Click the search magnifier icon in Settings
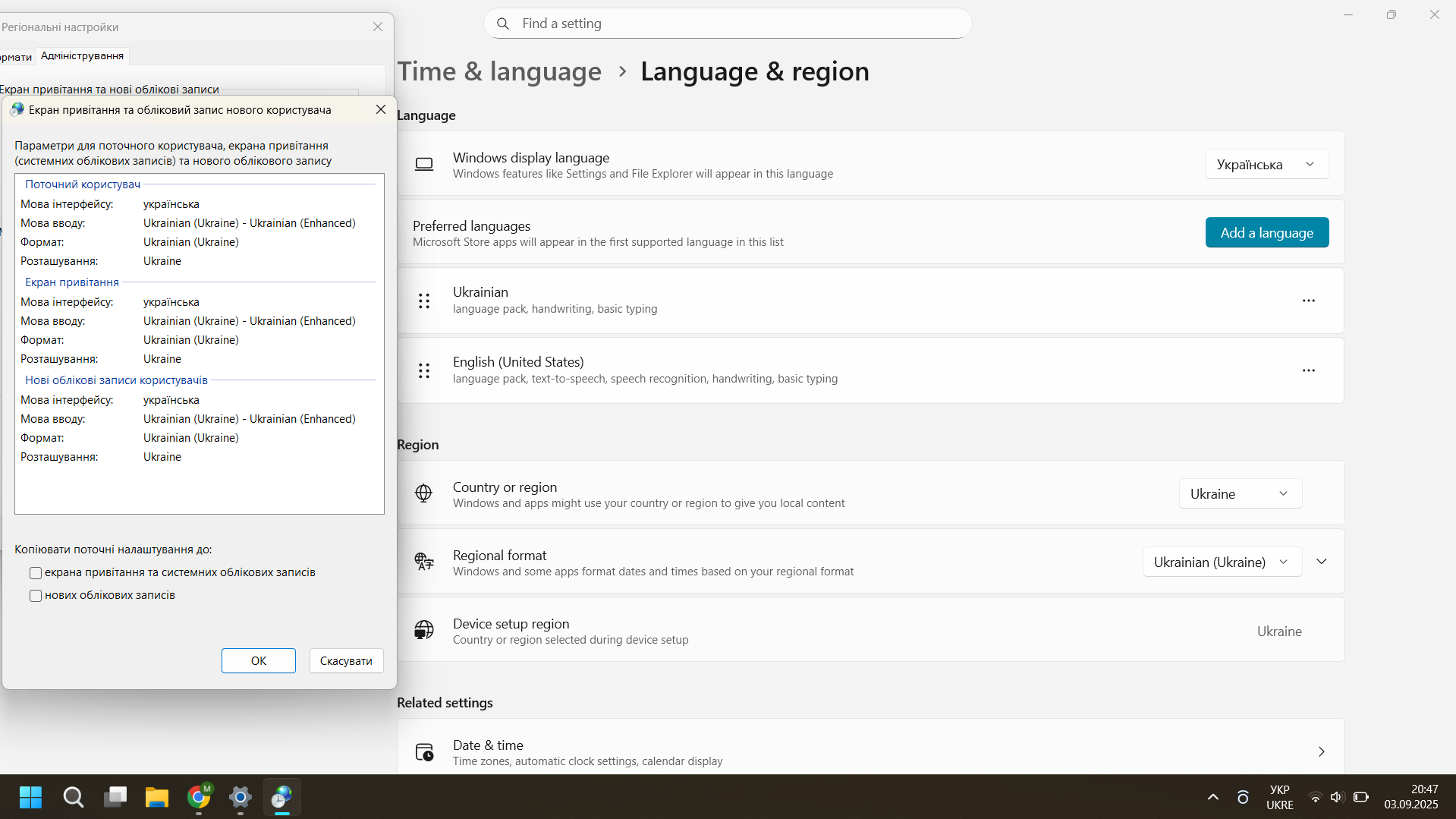Screen dimensions: 1456x819 pos(502,24)
